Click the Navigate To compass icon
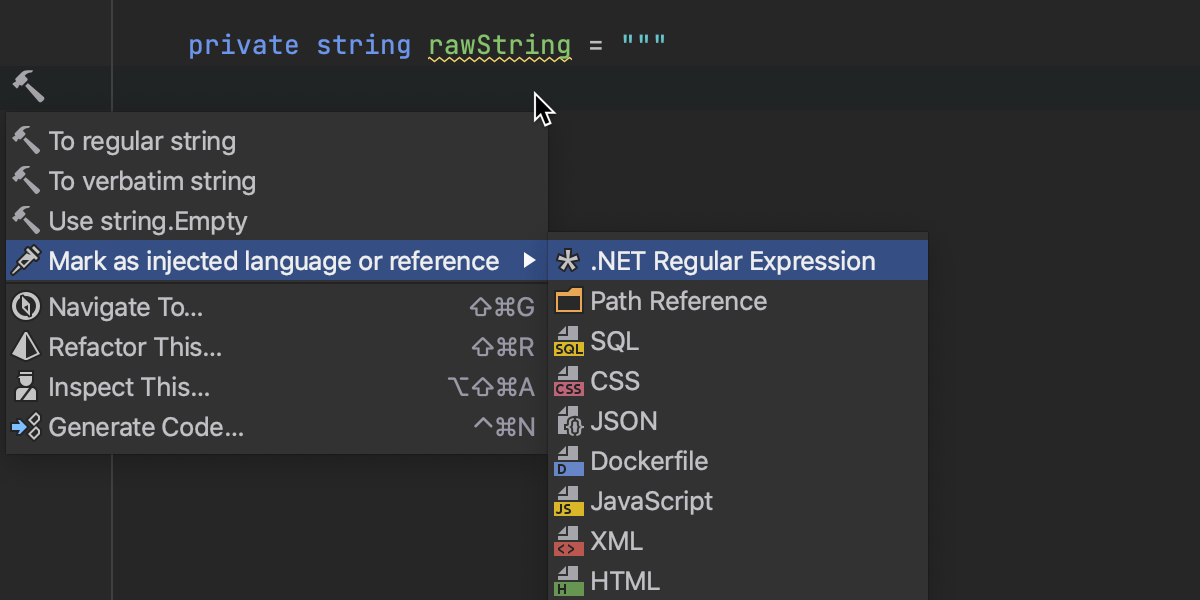Viewport: 1200px width, 600px height. click(25, 307)
